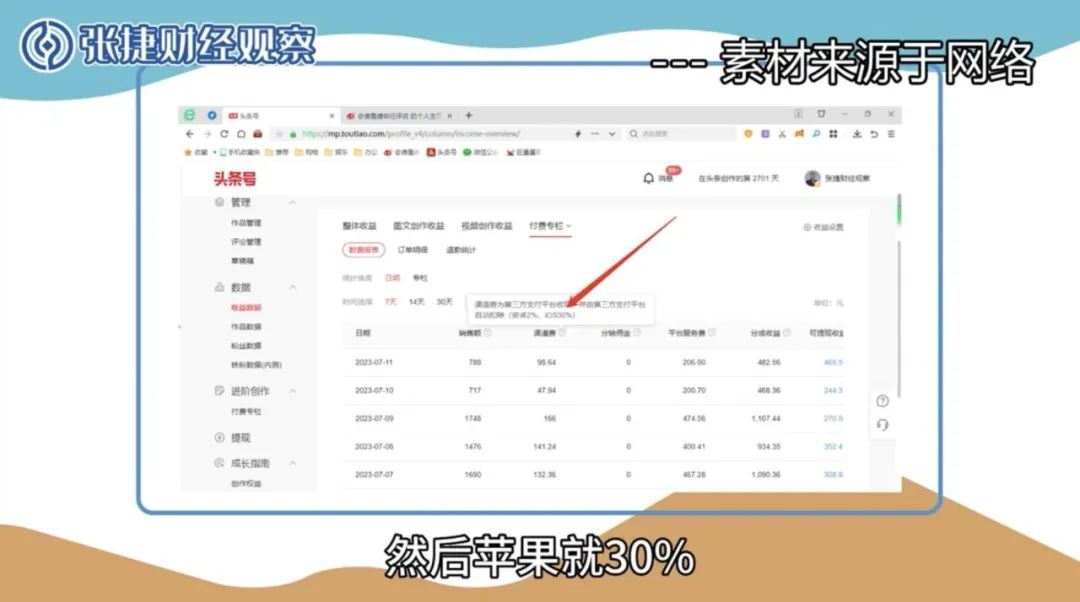
Task: Click the 消息 notification bell icon
Action: (648, 178)
